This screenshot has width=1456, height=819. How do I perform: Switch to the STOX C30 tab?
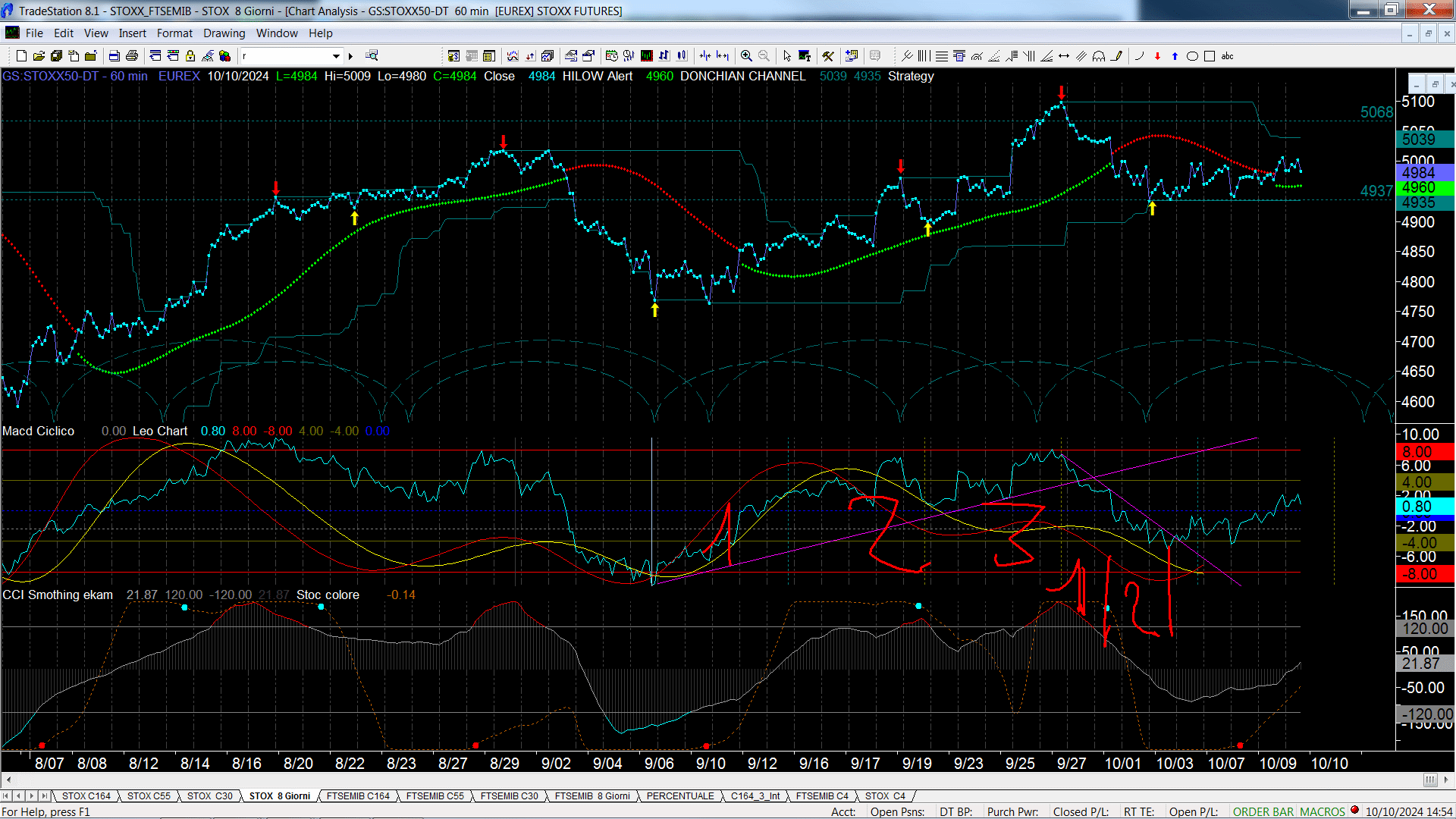[209, 795]
